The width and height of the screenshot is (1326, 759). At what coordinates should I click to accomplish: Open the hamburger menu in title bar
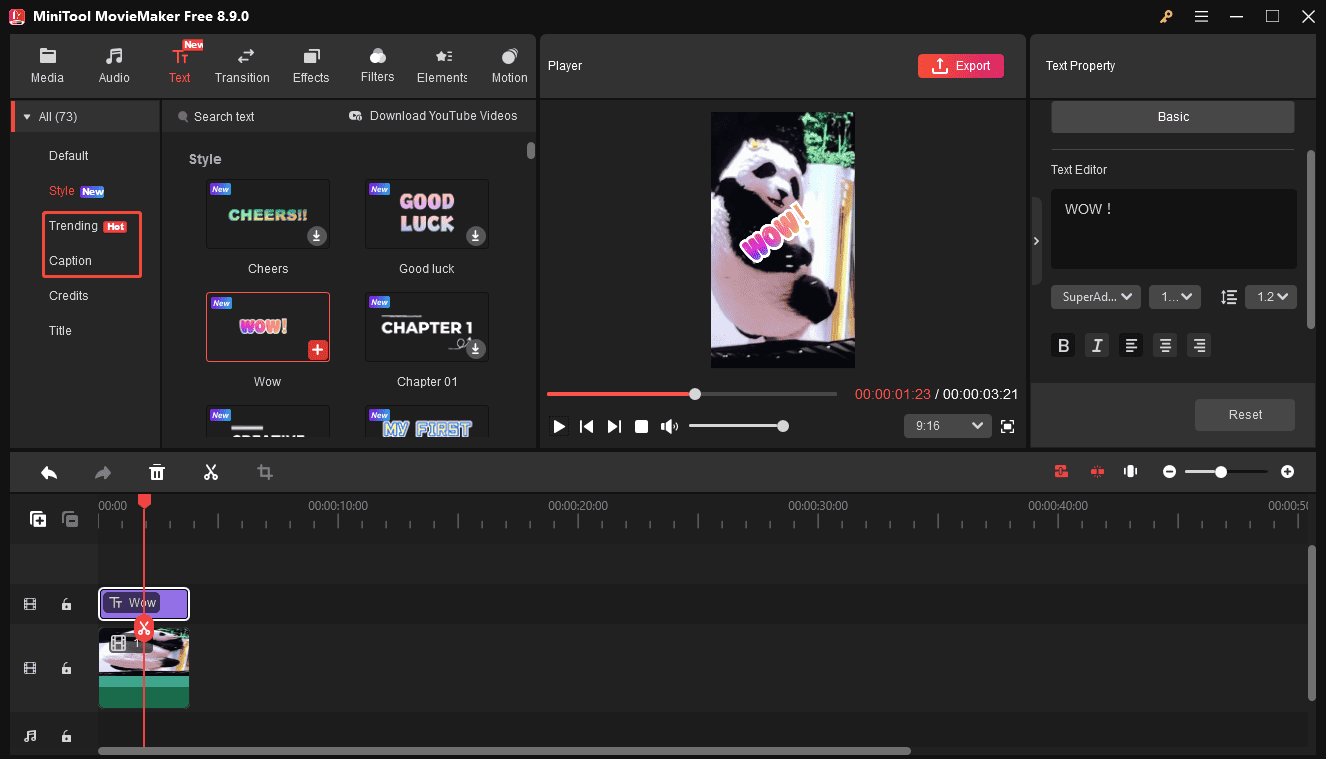pyautogui.click(x=1201, y=17)
